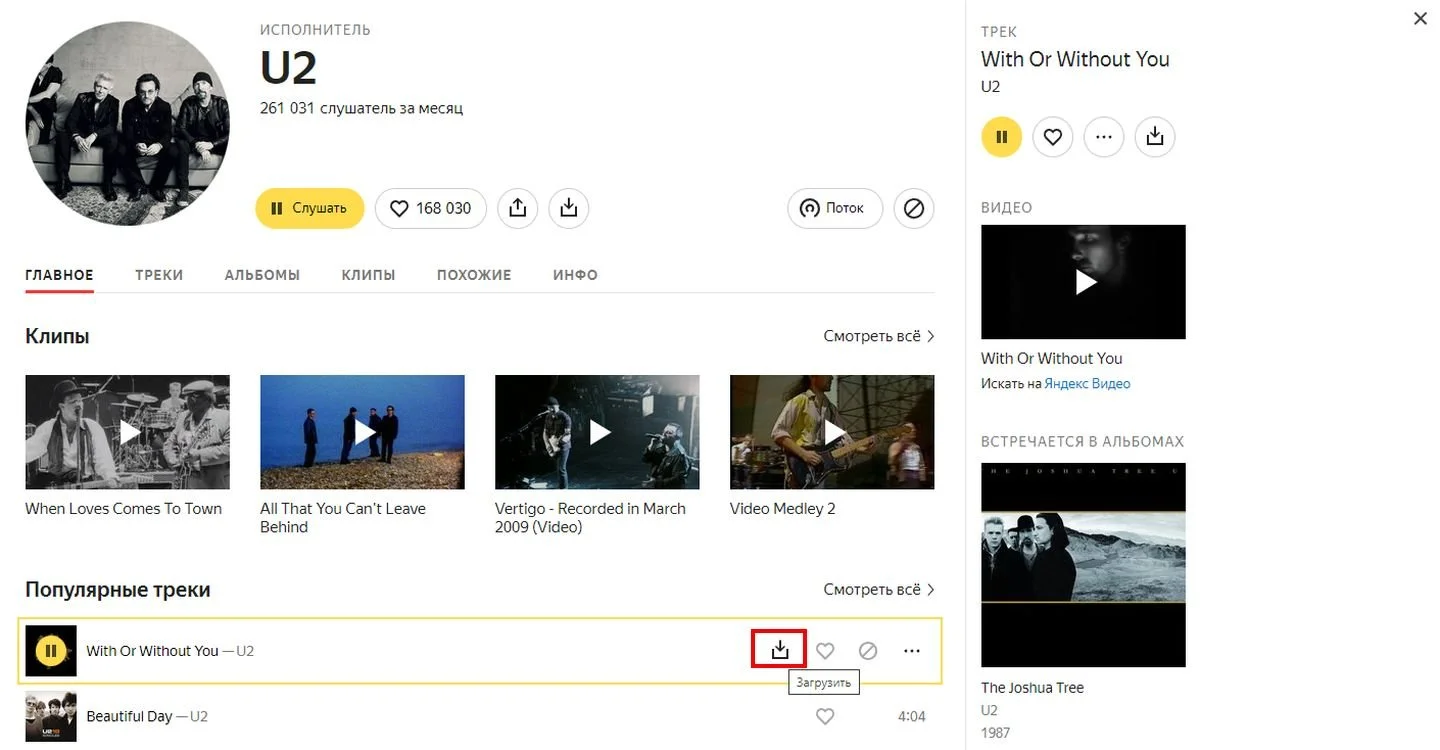Click the yellow Слушать pause button
Screen dimensions: 1440x750
click(x=310, y=208)
